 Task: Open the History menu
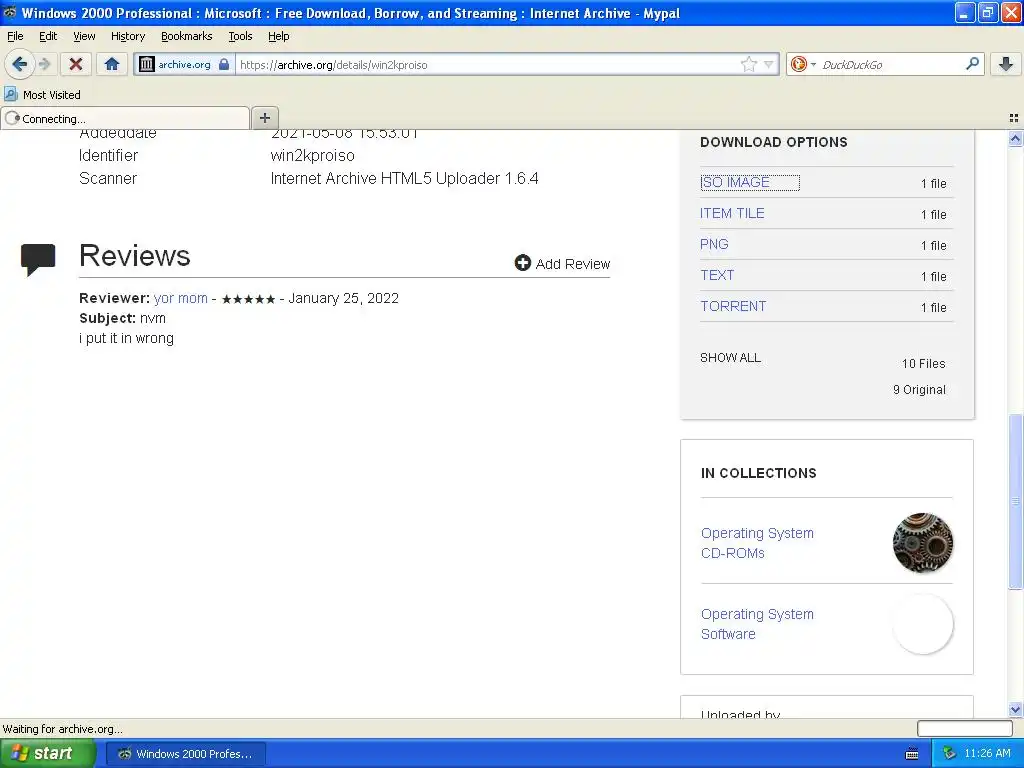click(127, 36)
